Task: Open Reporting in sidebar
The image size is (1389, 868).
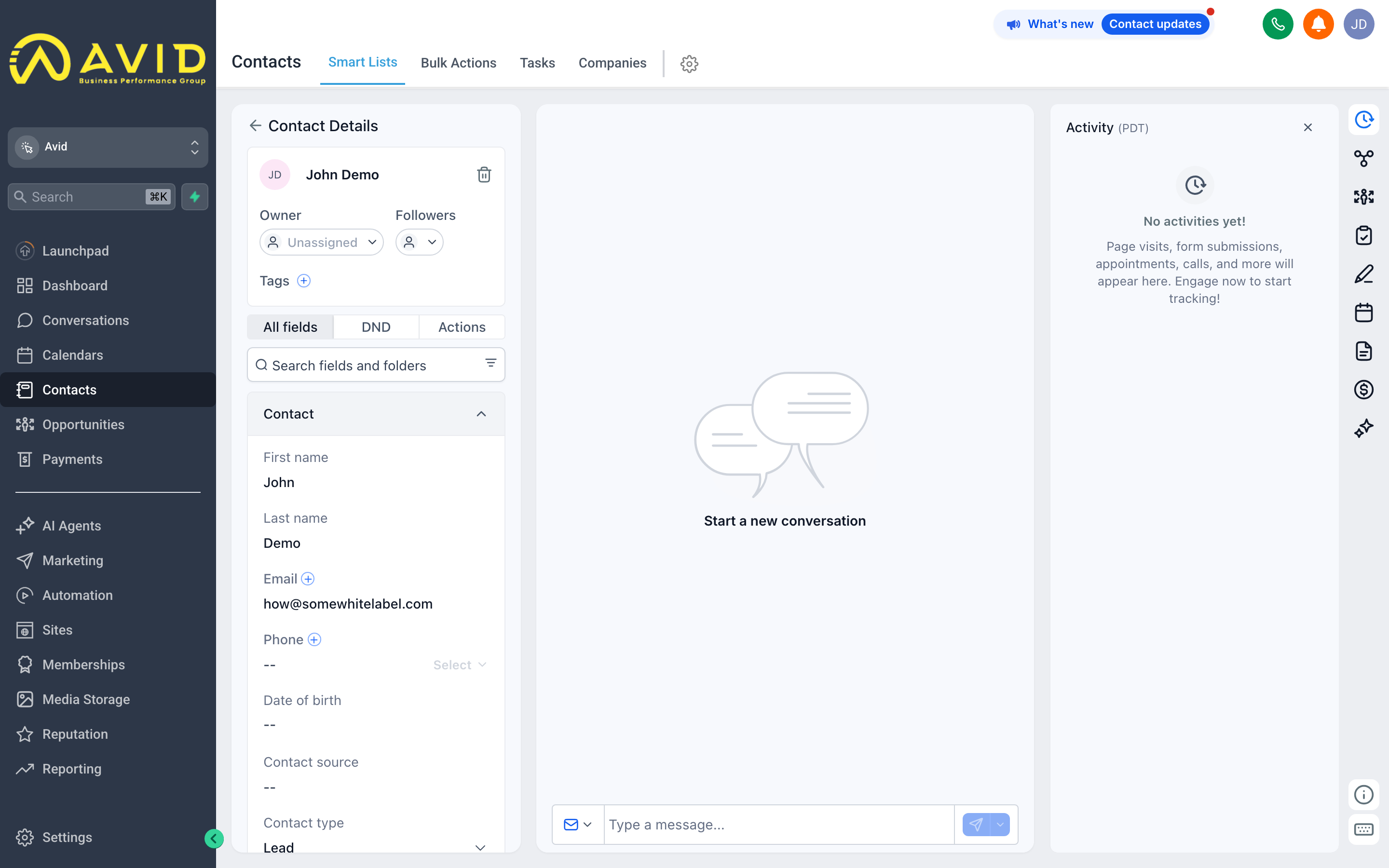Action: pos(108,769)
